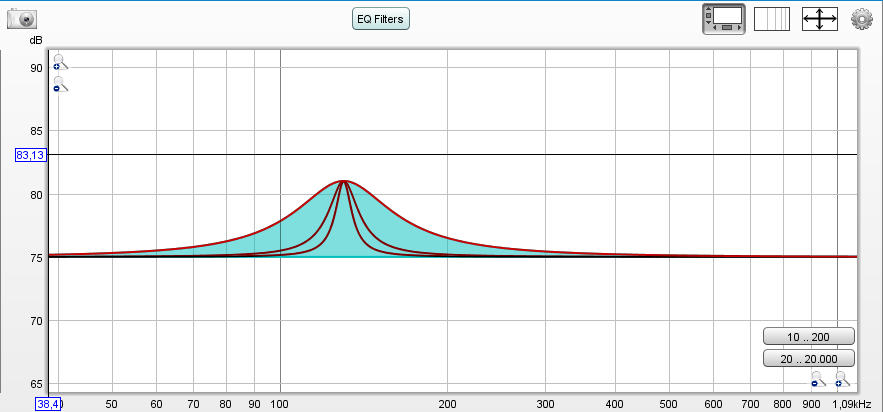The width and height of the screenshot is (883, 412).
Task: Zoom out on the horizontal frequency axis
Action: point(819,379)
